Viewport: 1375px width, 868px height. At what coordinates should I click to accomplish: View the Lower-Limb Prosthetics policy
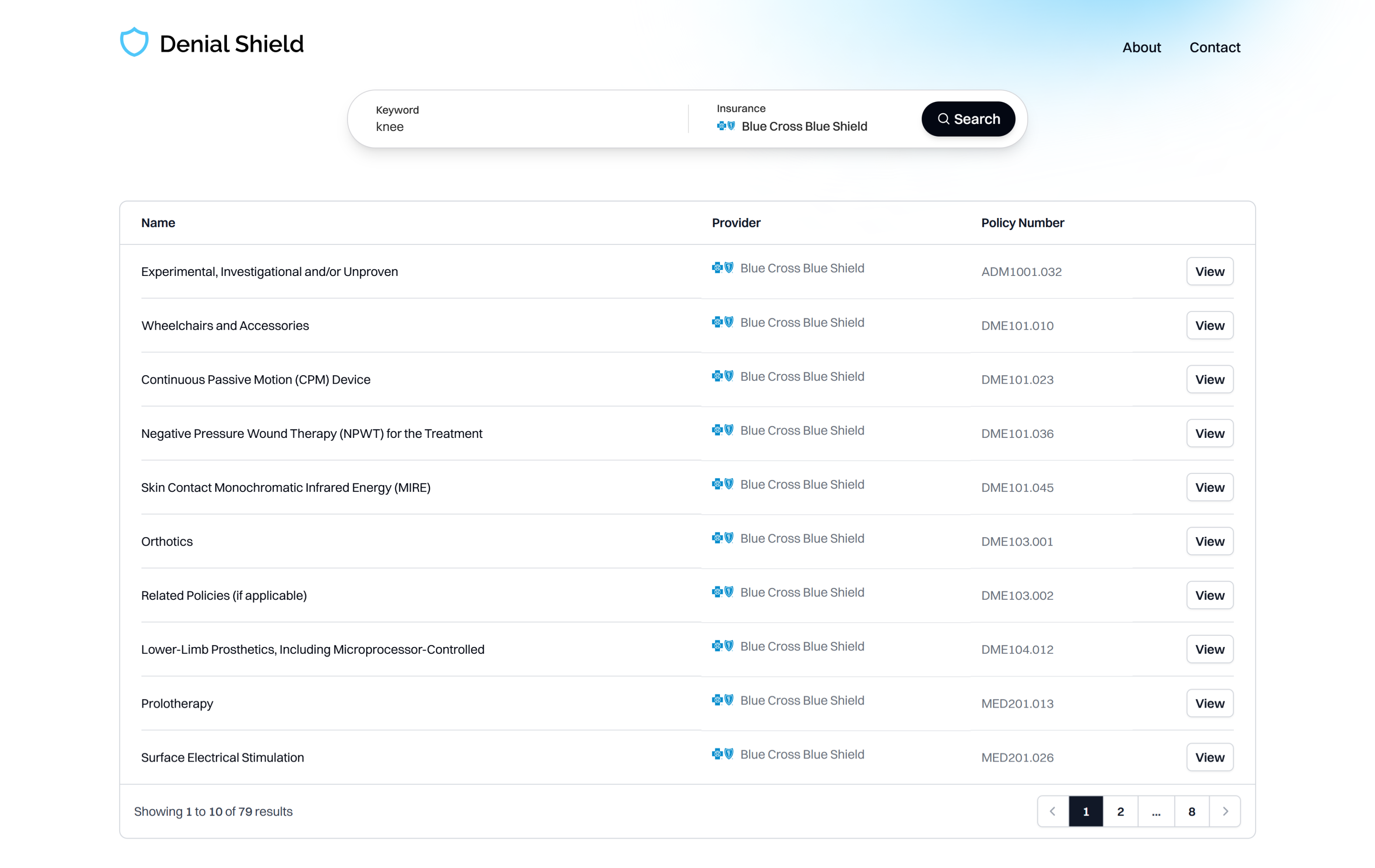pos(1209,649)
